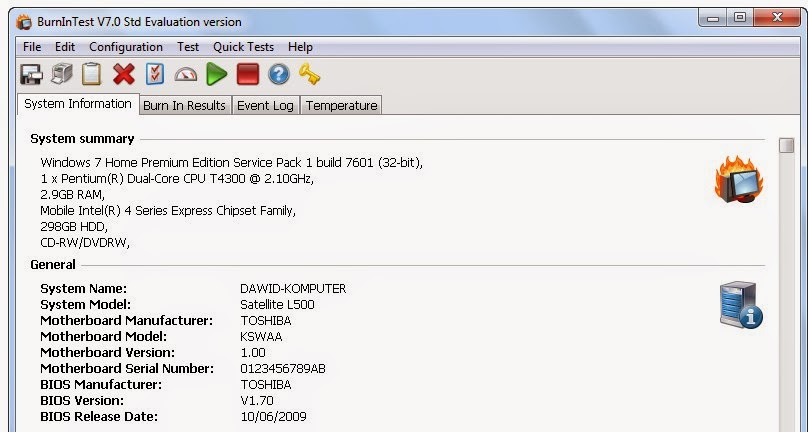The height and width of the screenshot is (432, 808).
Task: Switch to the Event Log tab
Action: pos(265,105)
